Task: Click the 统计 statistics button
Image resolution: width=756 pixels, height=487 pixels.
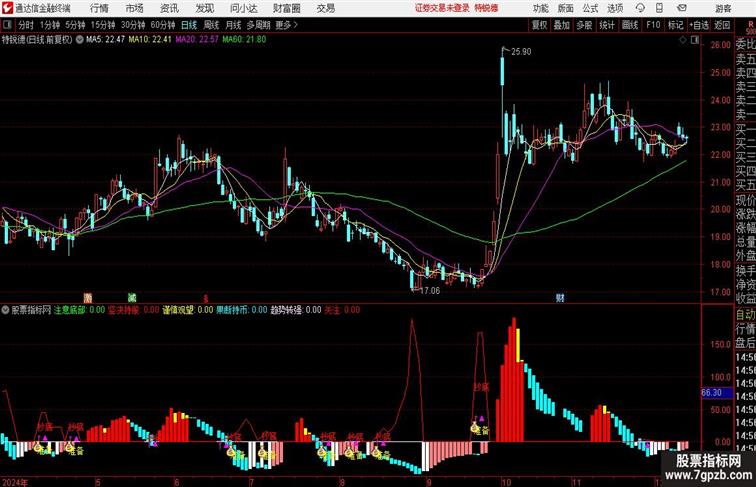Action: pyautogui.click(x=607, y=25)
